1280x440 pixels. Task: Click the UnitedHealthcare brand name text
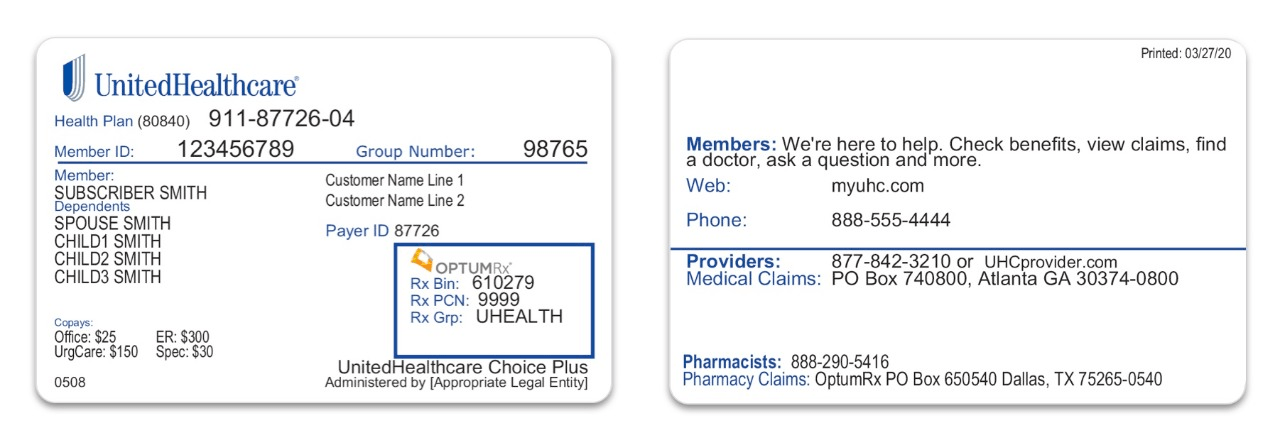pos(196,84)
